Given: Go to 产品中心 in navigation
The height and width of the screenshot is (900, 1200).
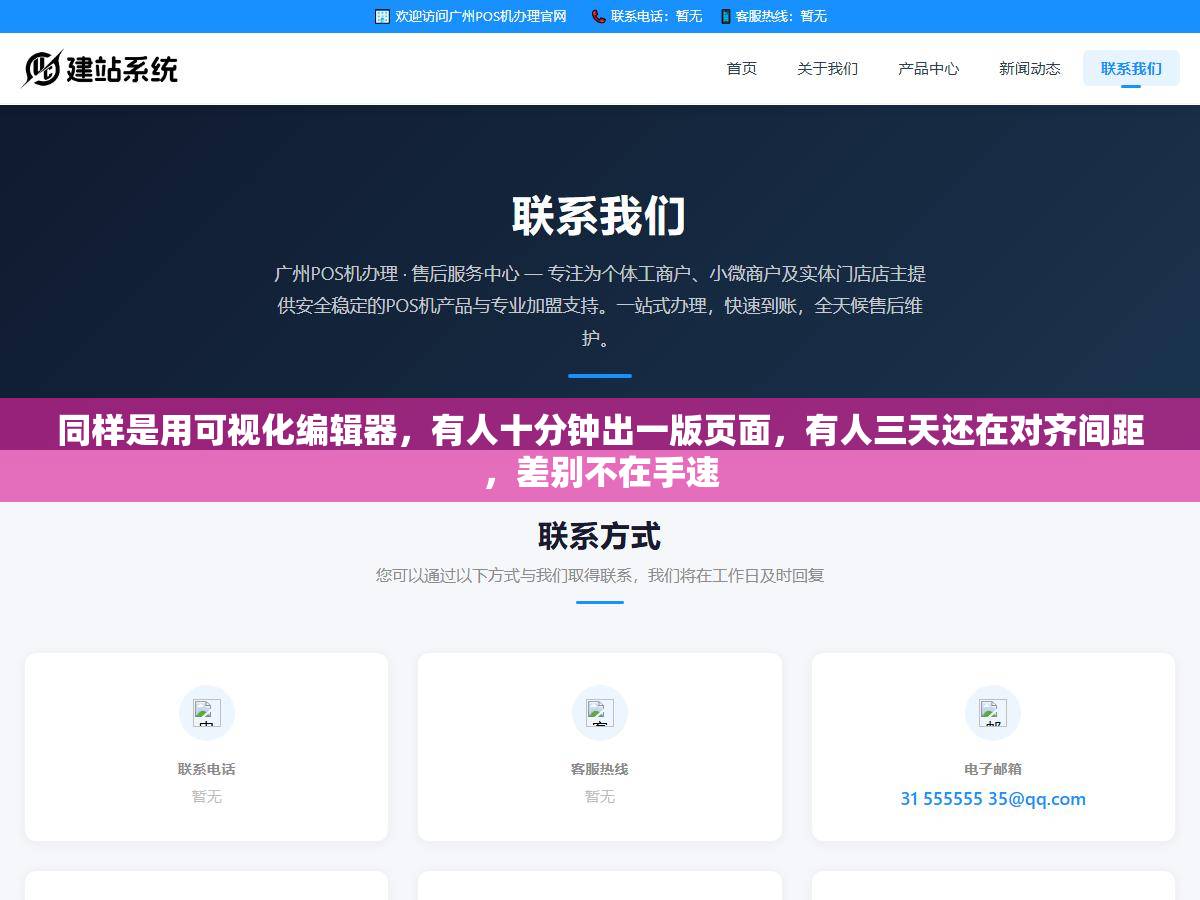Looking at the screenshot, I should [x=928, y=69].
